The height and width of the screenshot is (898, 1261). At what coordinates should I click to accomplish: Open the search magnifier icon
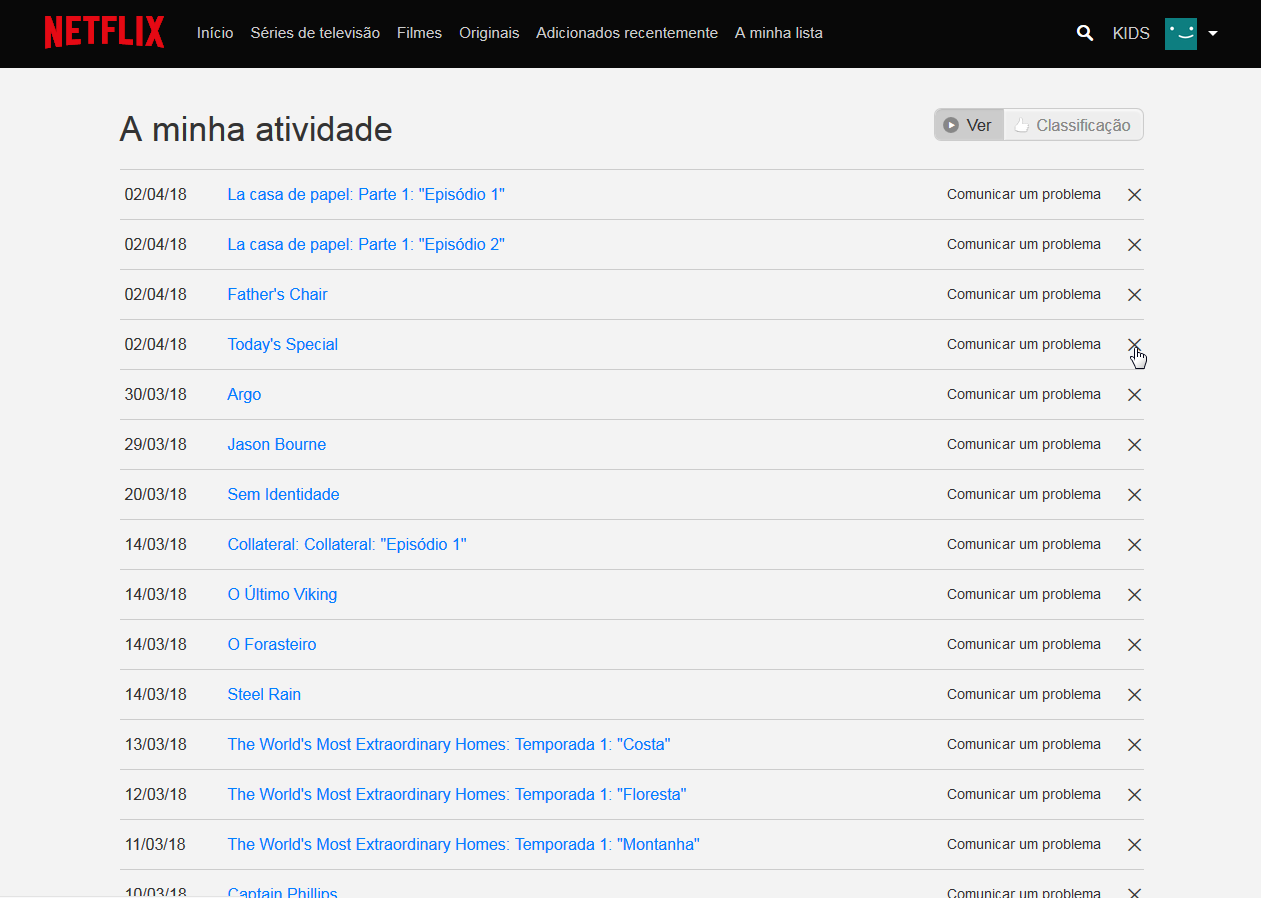click(1085, 33)
